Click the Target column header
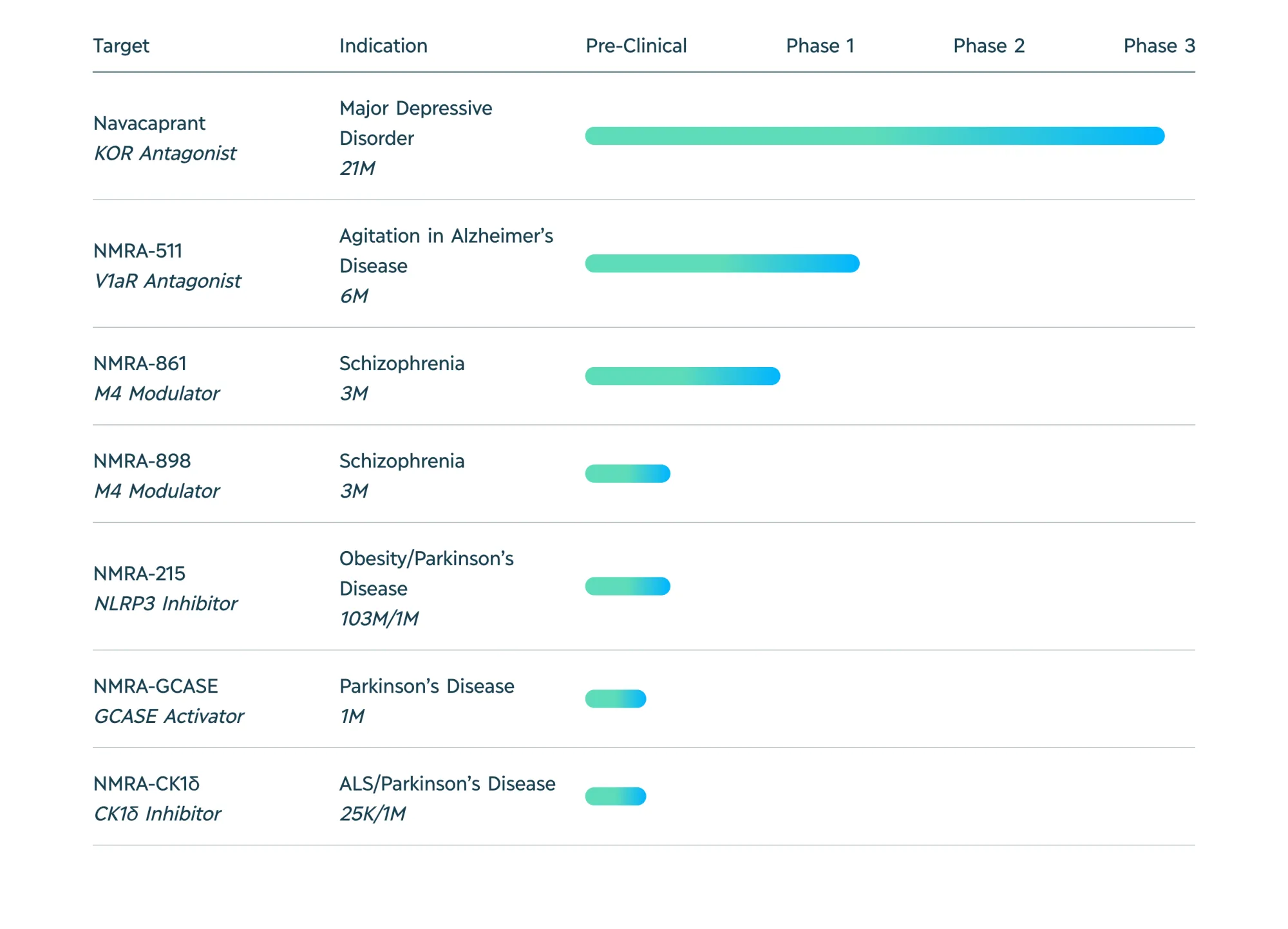 [x=121, y=46]
